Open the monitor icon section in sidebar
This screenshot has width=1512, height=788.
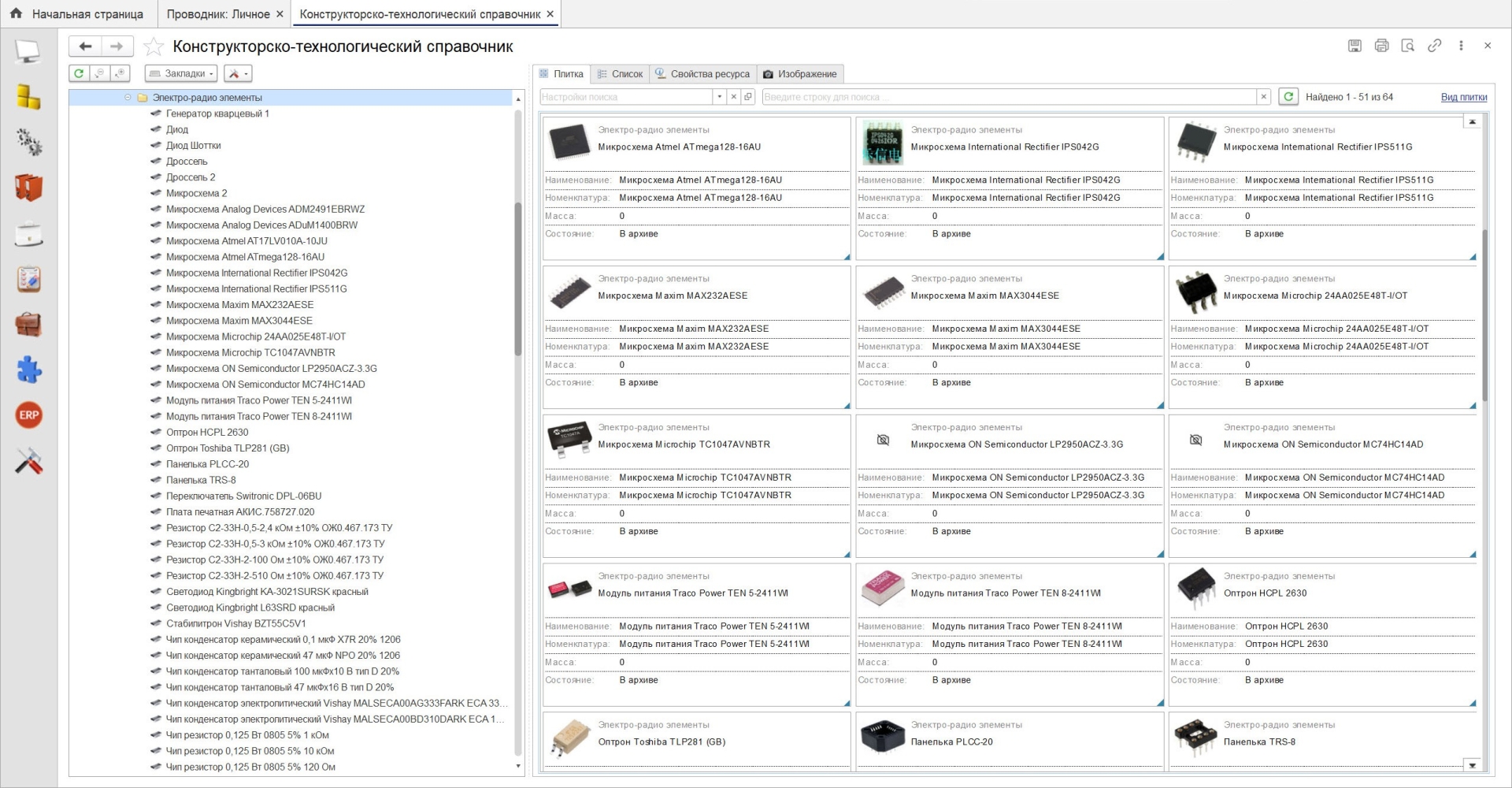pos(28,52)
